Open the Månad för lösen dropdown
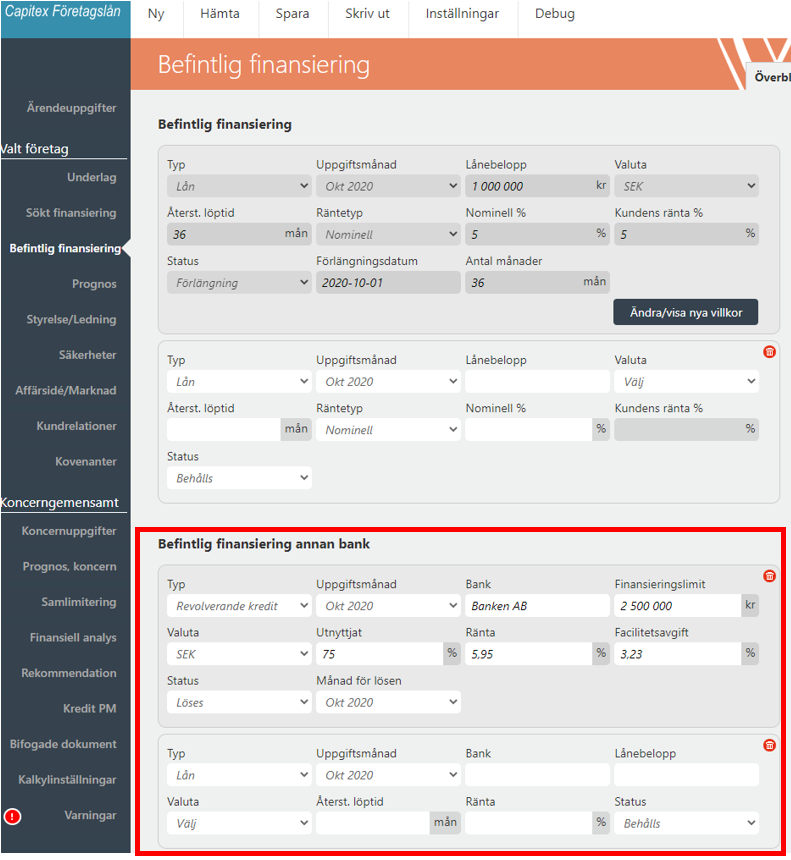This screenshot has width=791, height=860. [x=388, y=703]
